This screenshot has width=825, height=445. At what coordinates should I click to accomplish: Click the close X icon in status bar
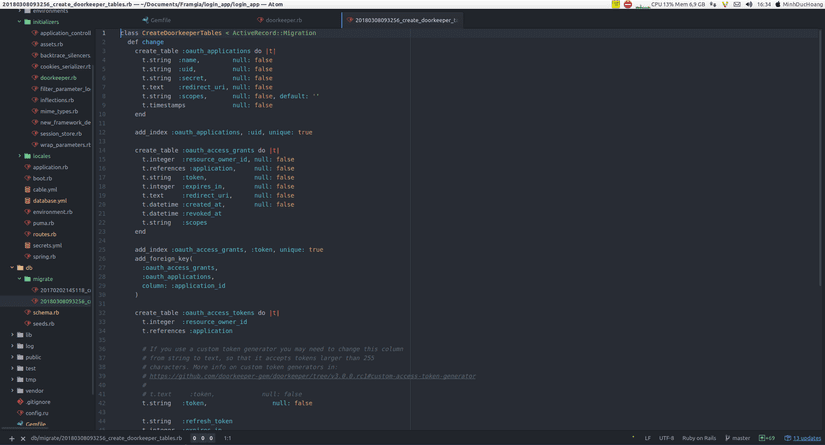[24, 438]
